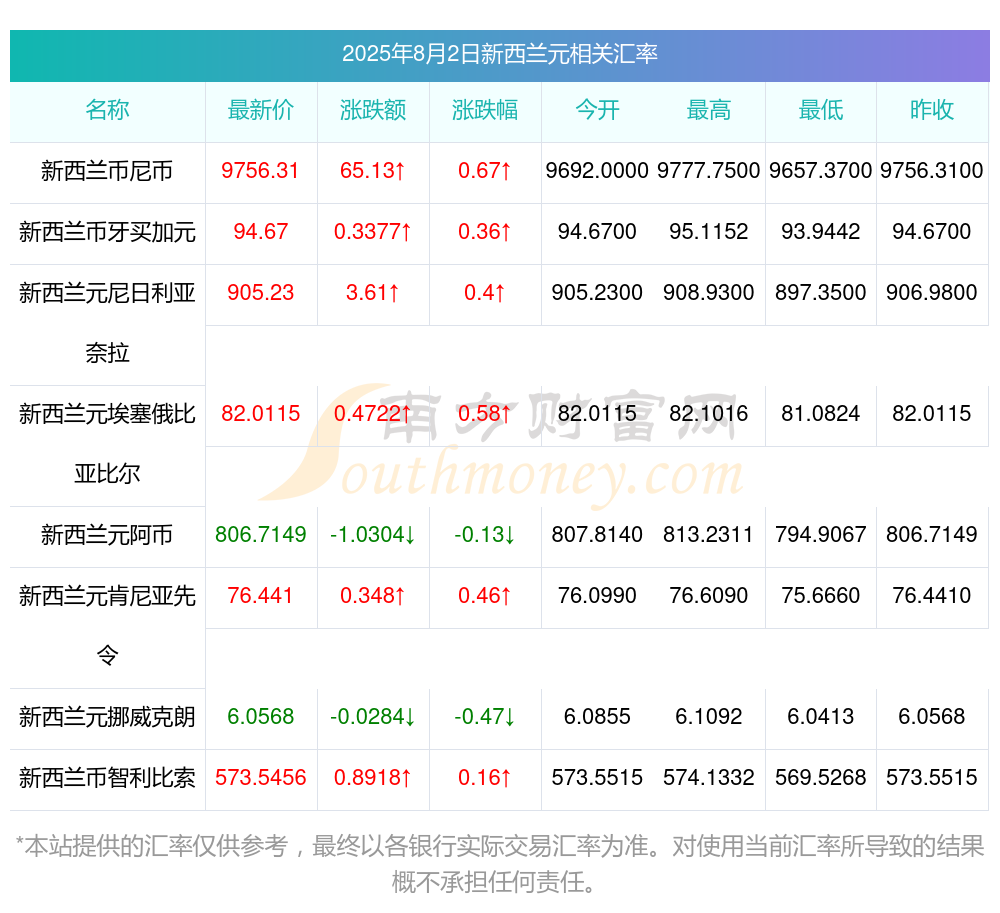Select the green latest price 806.7149

click(260, 534)
